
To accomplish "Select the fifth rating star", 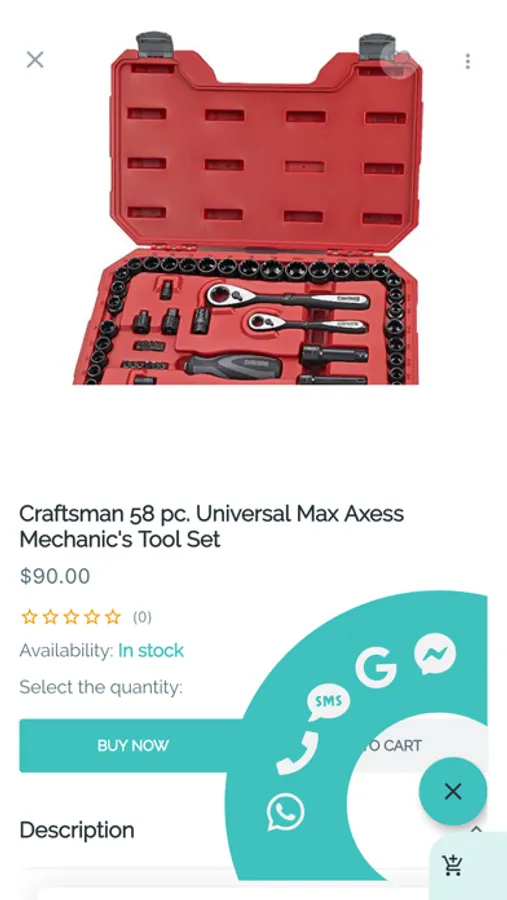I will click(113, 617).
